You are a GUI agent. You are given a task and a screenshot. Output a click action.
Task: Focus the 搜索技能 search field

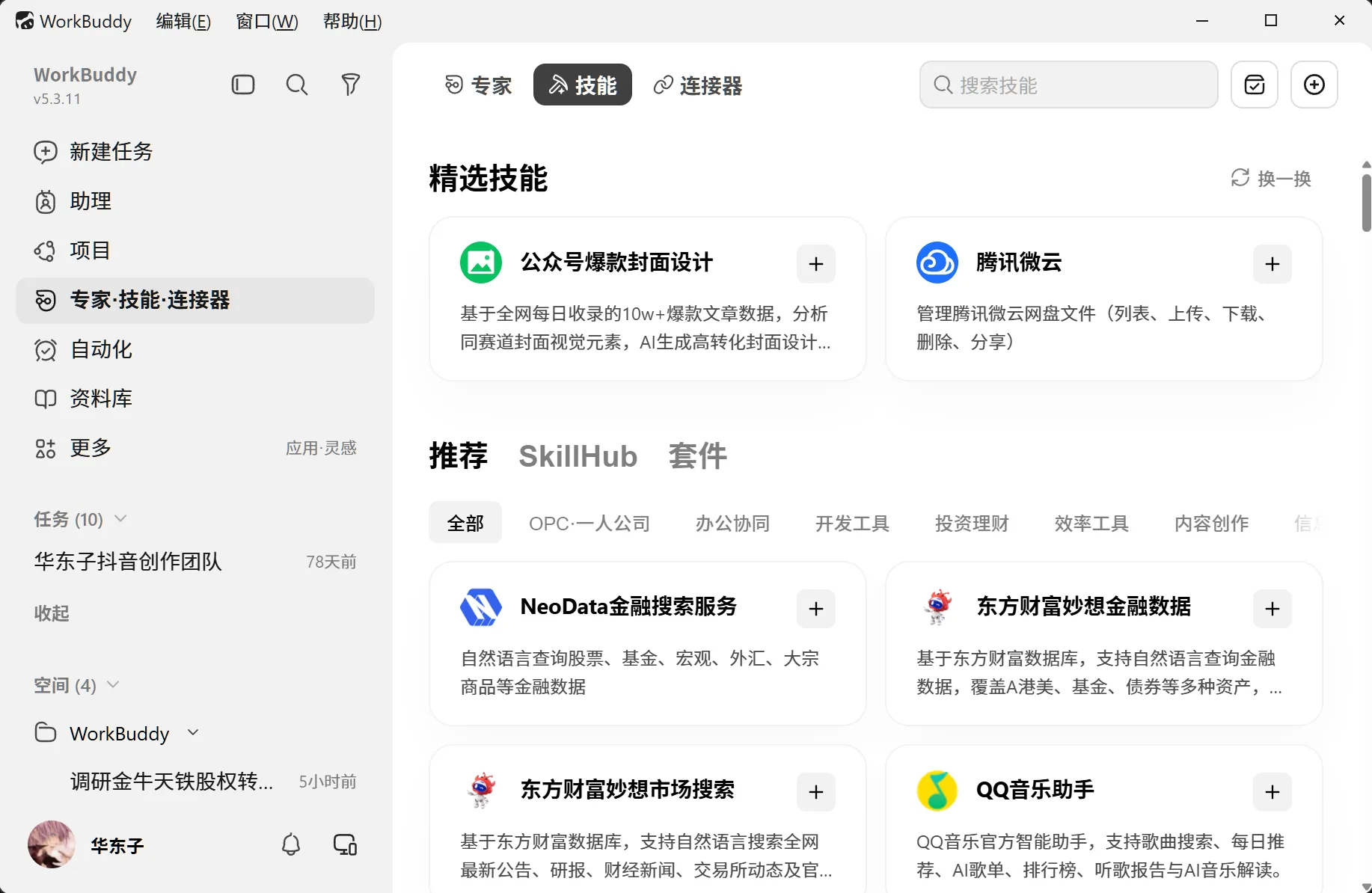coord(1068,85)
